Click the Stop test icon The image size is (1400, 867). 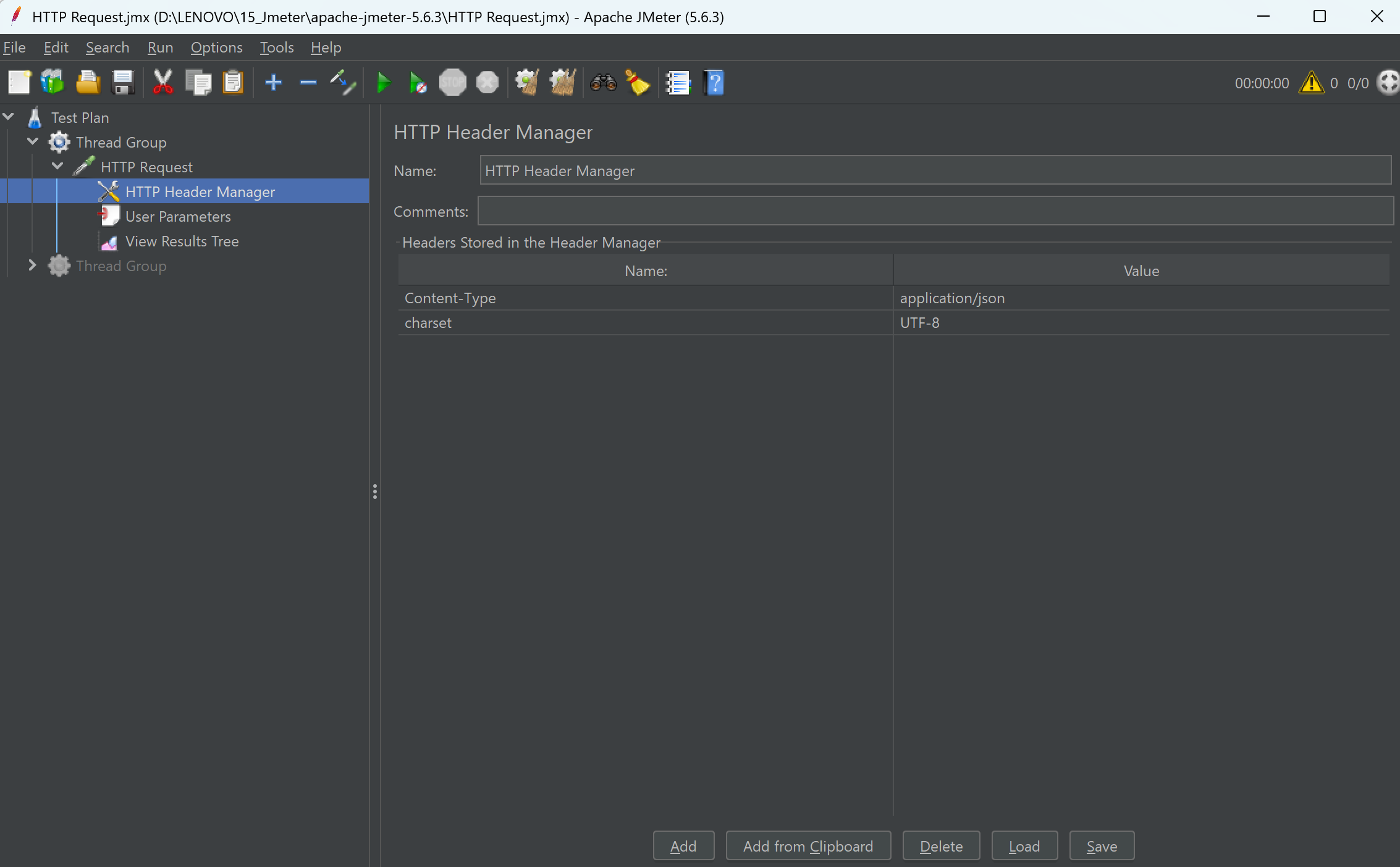pos(452,82)
